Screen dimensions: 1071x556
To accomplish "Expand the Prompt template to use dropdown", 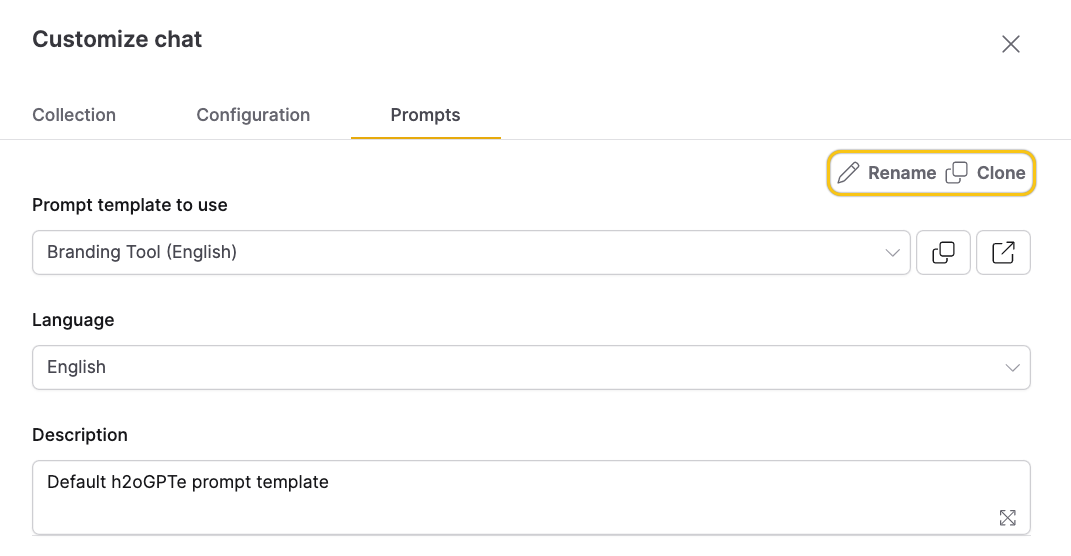I will [x=471, y=253].
